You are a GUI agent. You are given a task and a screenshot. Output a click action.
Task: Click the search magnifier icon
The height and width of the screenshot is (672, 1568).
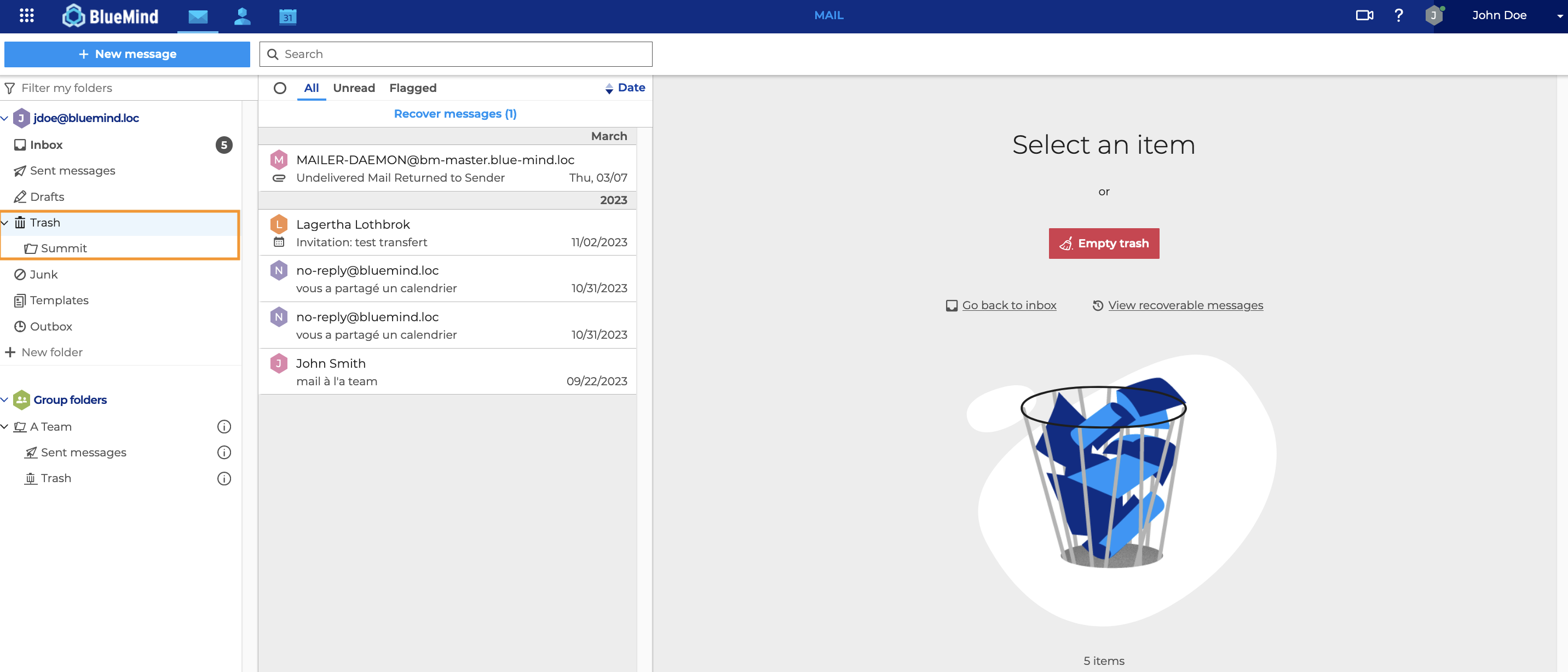pos(273,54)
